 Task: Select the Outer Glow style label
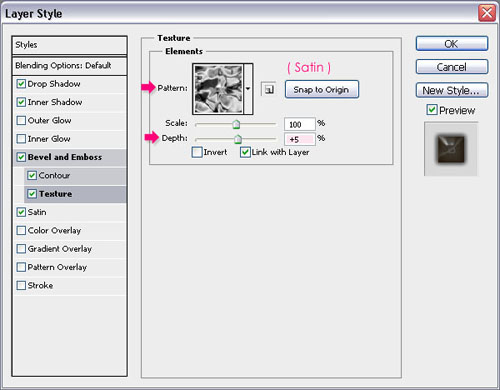[49, 120]
